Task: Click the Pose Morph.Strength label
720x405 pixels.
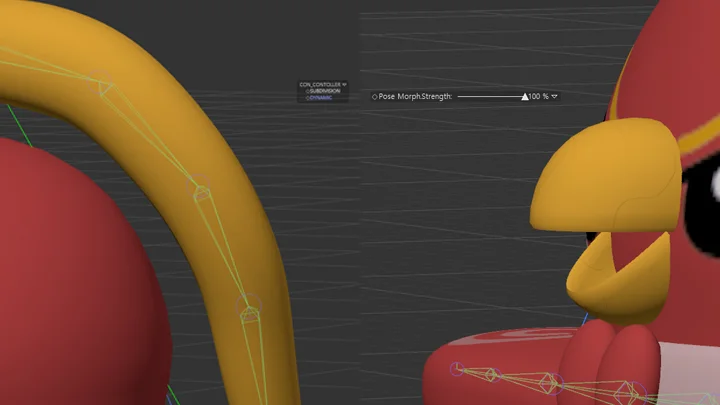Action: pos(415,96)
